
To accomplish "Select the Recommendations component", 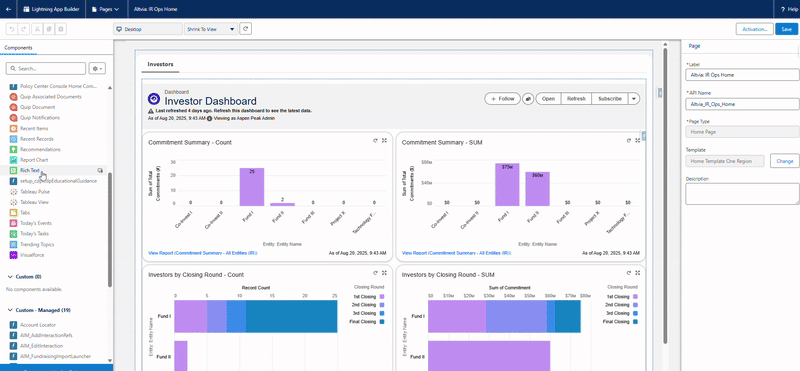I will click(x=40, y=150).
